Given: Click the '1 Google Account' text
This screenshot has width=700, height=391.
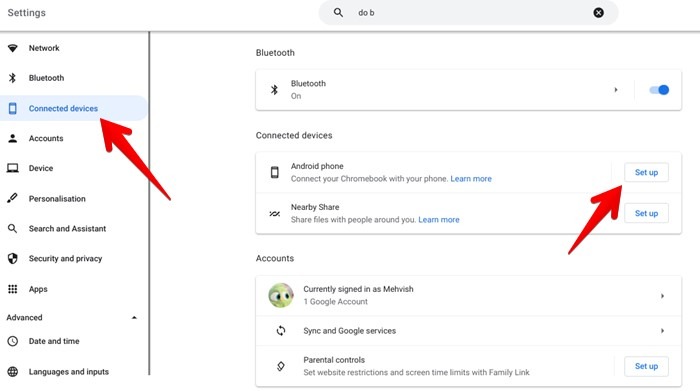Looking at the screenshot, I should pos(335,302).
